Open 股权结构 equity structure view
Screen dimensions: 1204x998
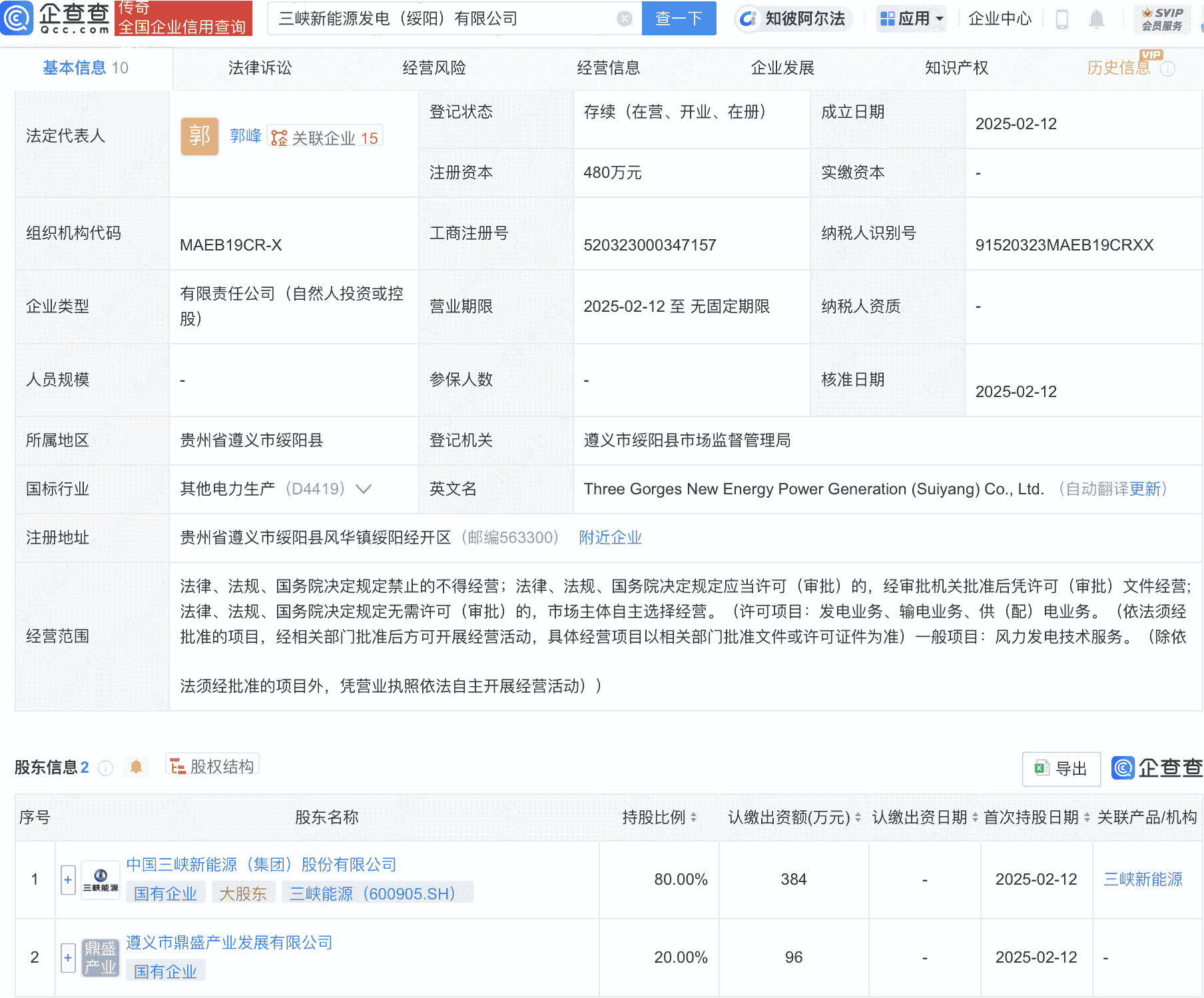pos(212,765)
